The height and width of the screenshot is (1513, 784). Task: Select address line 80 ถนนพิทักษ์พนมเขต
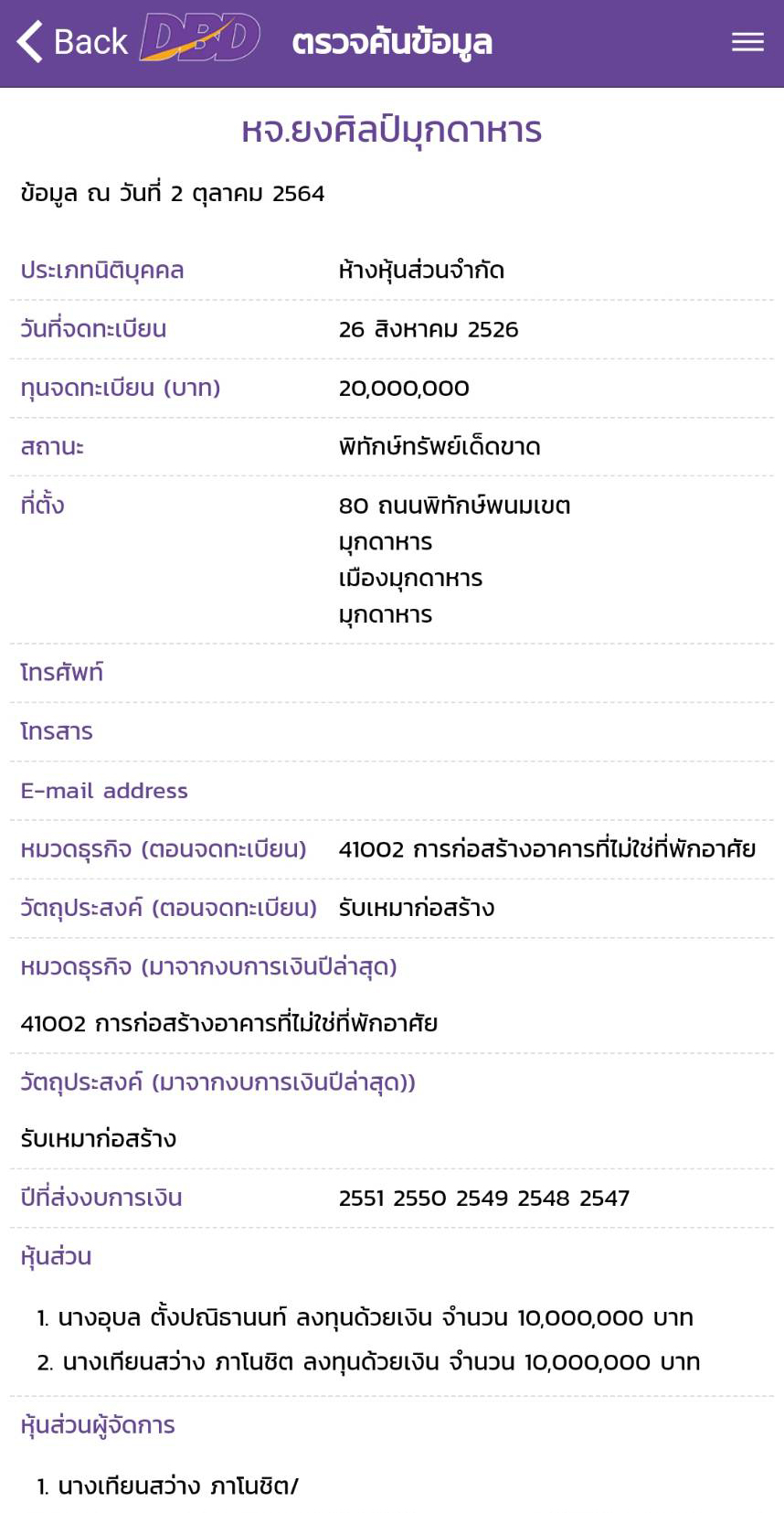454,506
